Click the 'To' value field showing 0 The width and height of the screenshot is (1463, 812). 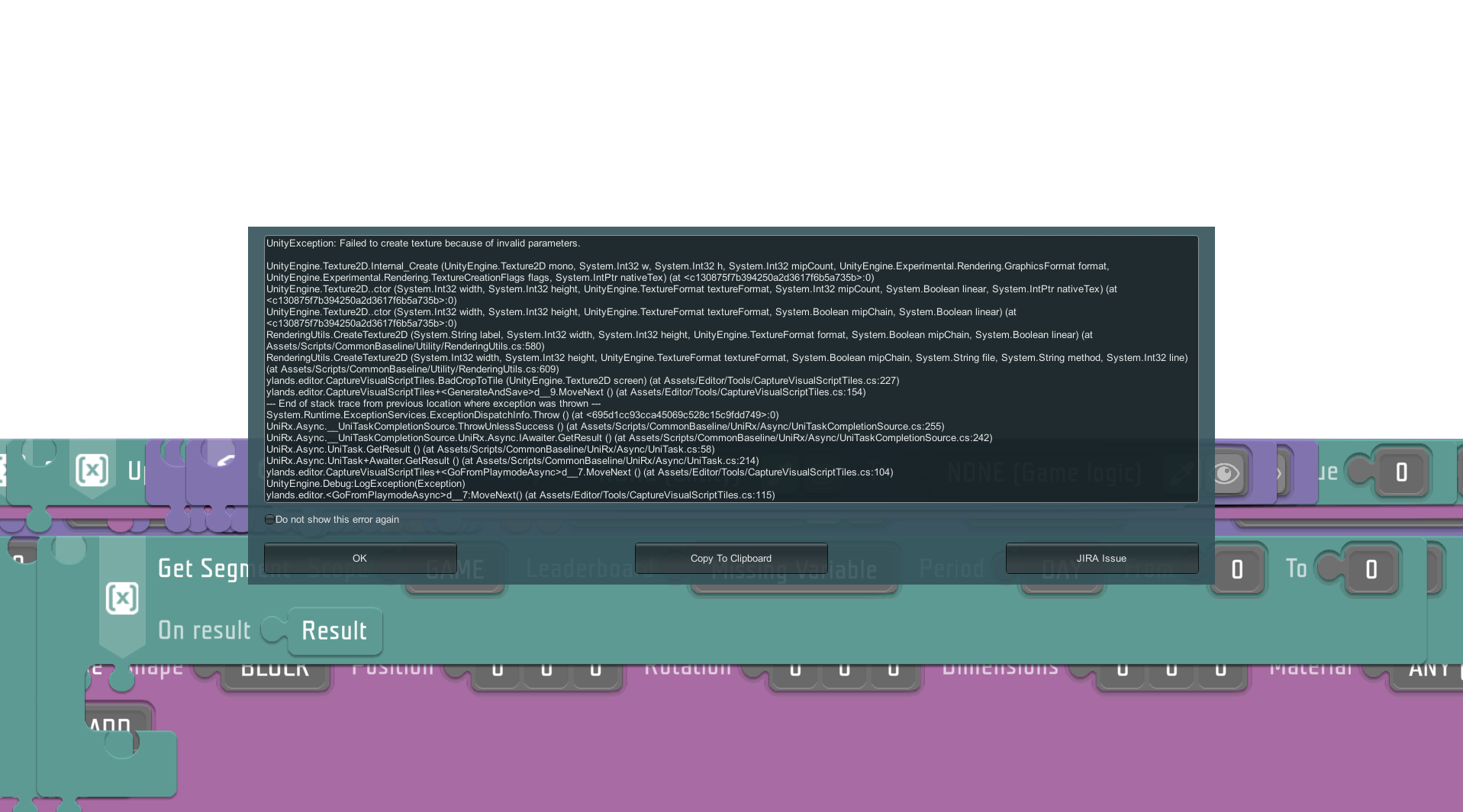tap(1371, 569)
